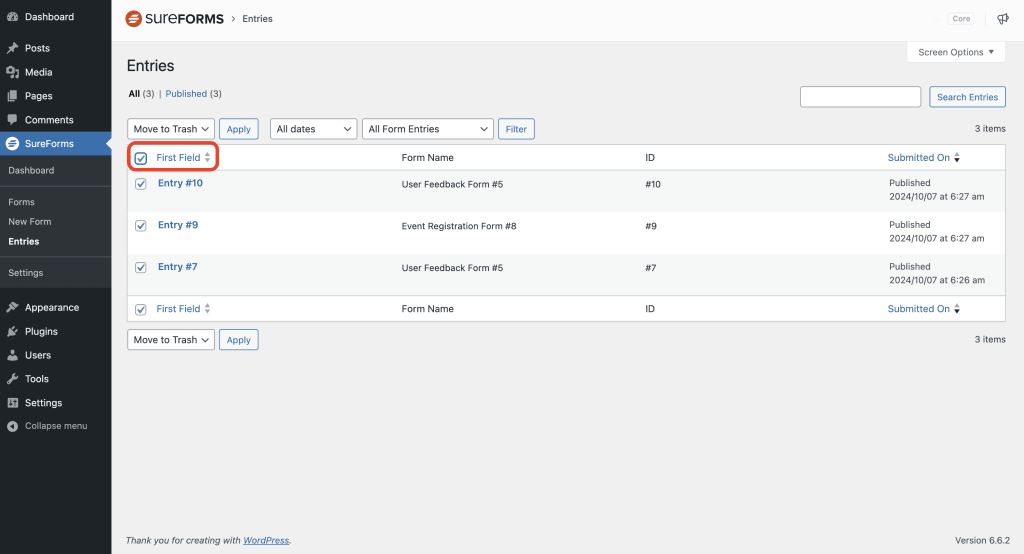Screen dimensions: 1024x554
Task: Sort by the top Submitted On column link
Action: (918, 157)
